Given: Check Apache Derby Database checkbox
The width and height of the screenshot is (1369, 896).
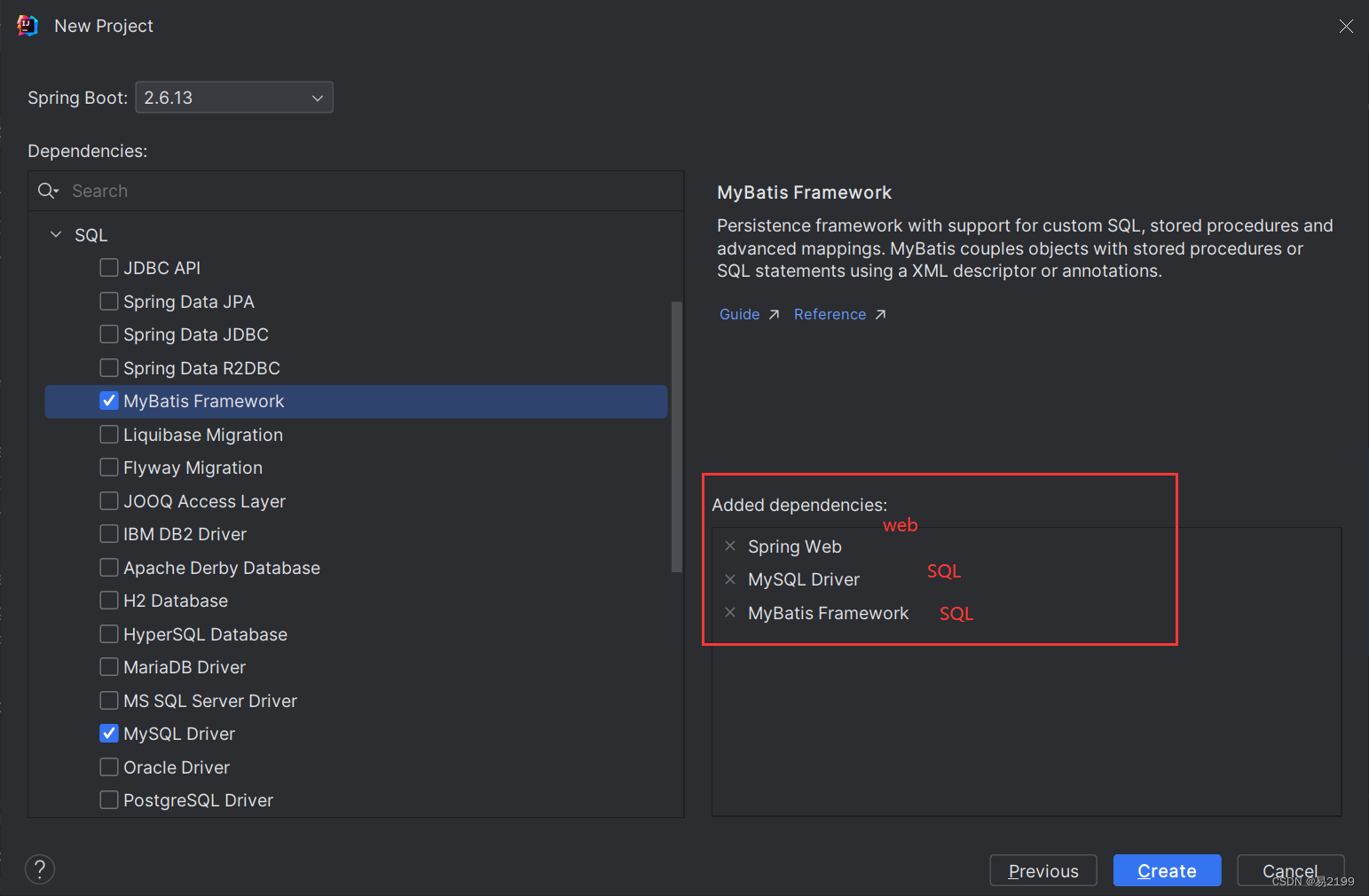Looking at the screenshot, I should pyautogui.click(x=109, y=568).
